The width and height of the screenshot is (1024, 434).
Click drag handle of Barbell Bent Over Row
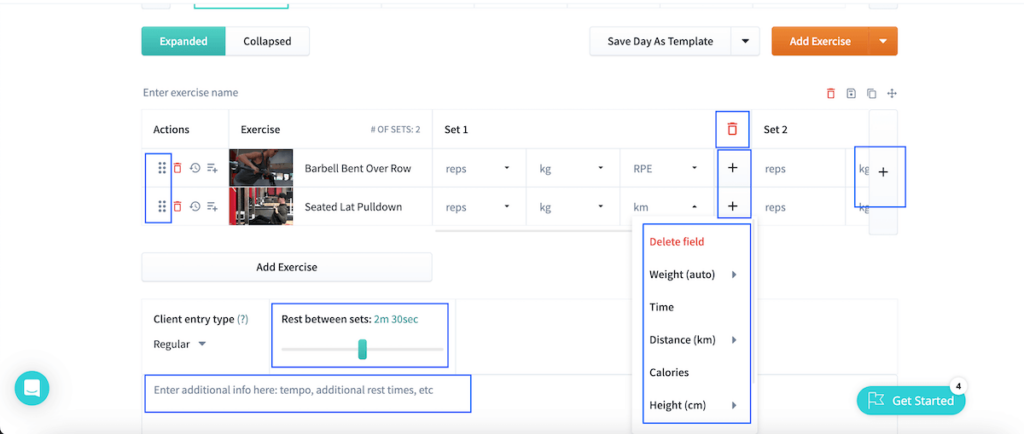click(x=162, y=168)
